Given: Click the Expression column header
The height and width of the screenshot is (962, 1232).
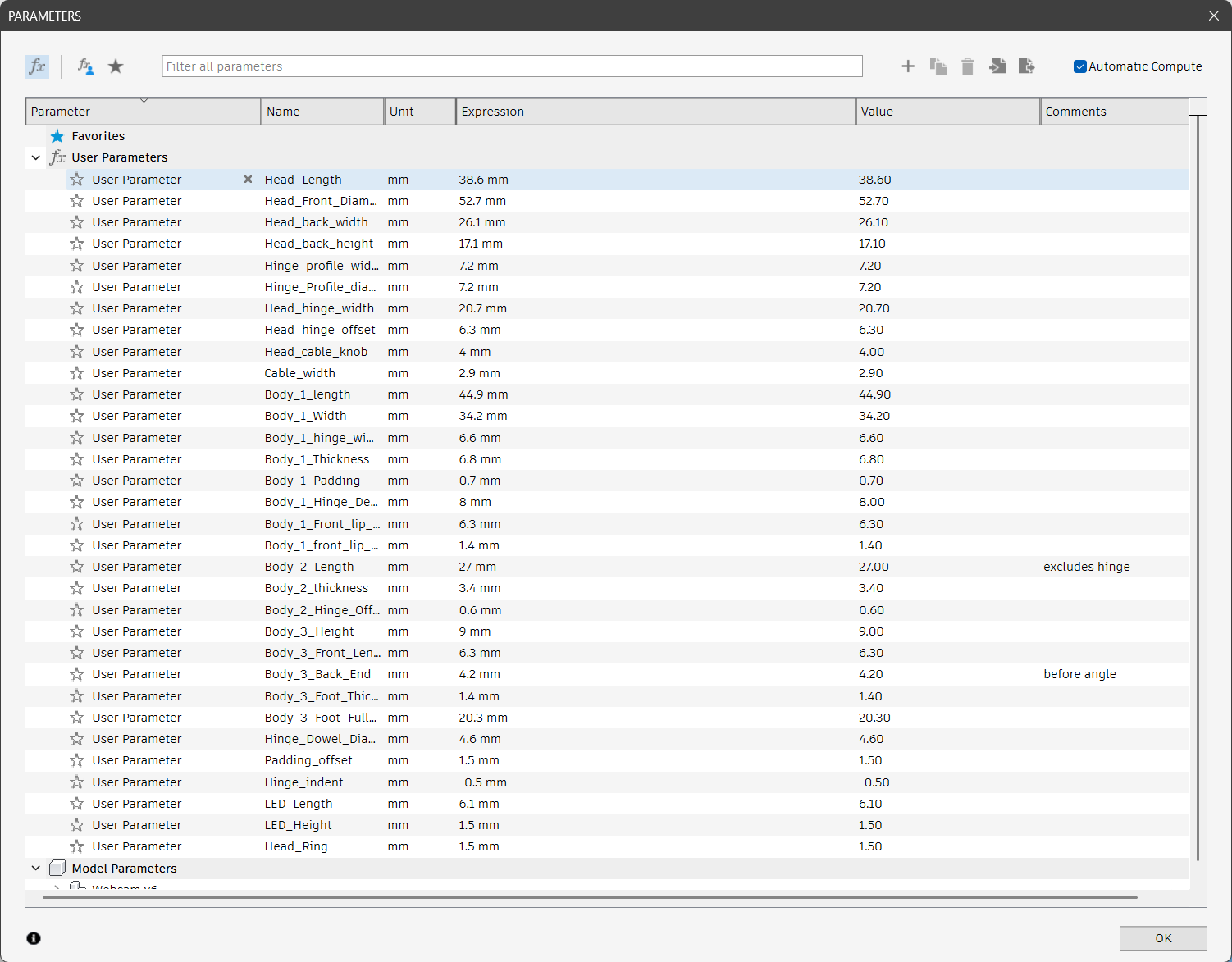Looking at the screenshot, I should pyautogui.click(x=655, y=112).
